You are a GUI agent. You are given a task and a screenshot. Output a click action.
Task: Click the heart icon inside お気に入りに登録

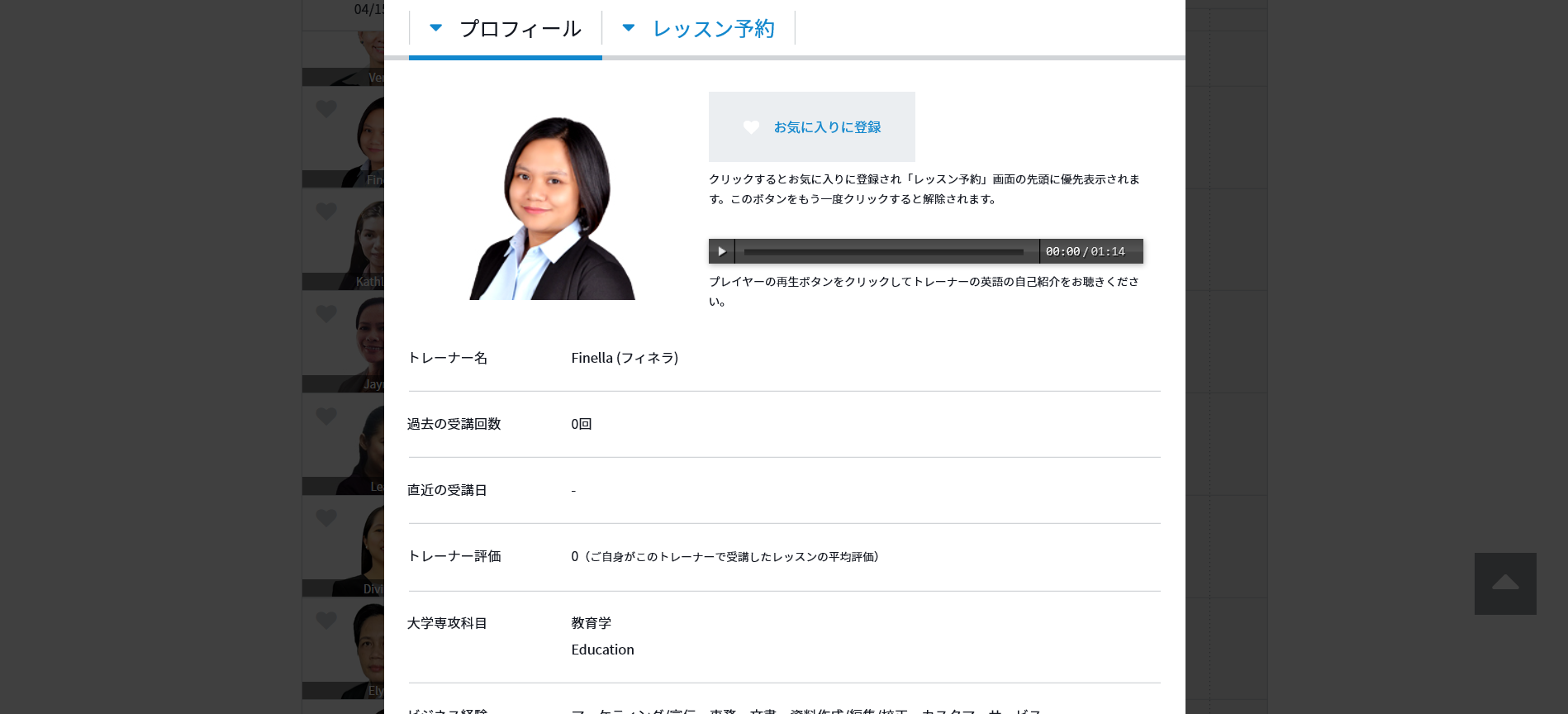click(x=751, y=127)
